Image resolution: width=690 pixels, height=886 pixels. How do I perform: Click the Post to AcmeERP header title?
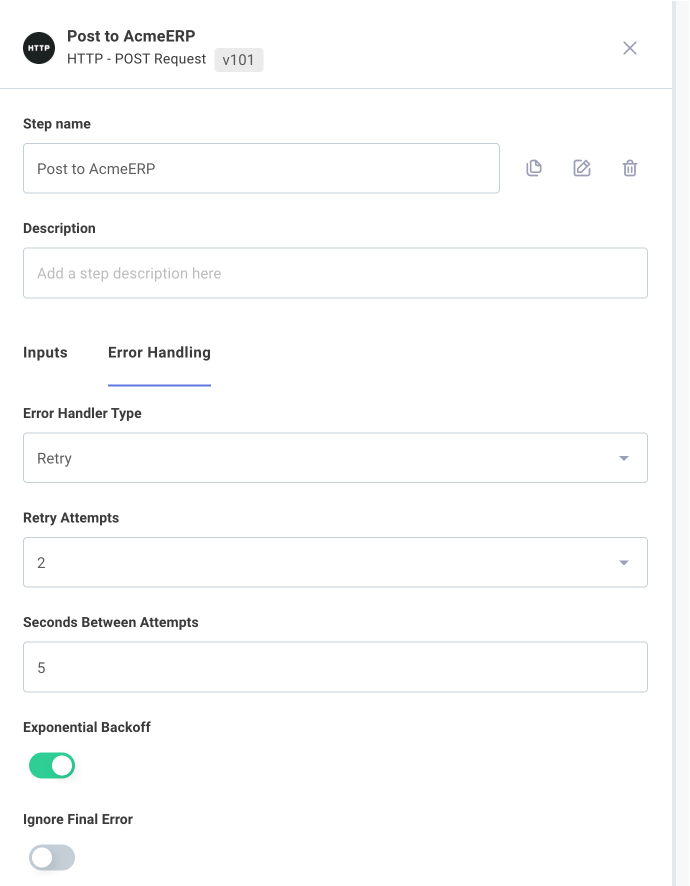tap(131, 36)
